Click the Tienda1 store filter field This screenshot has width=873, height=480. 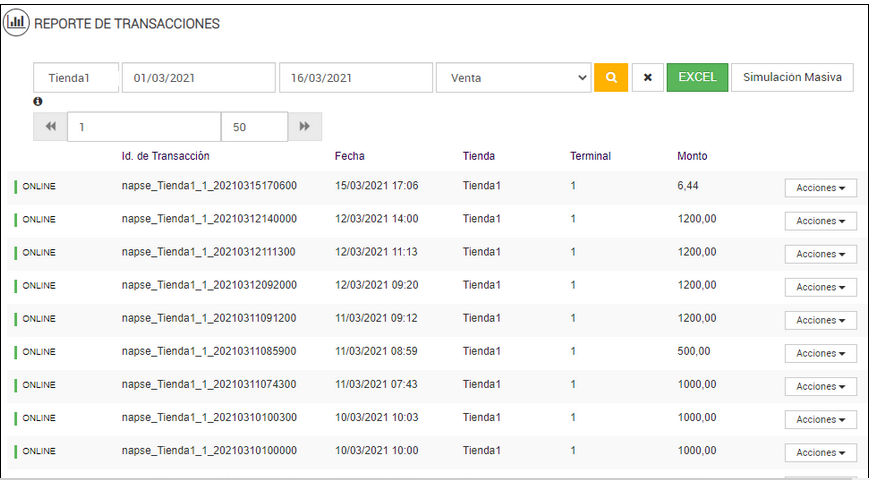pyautogui.click(x=76, y=78)
